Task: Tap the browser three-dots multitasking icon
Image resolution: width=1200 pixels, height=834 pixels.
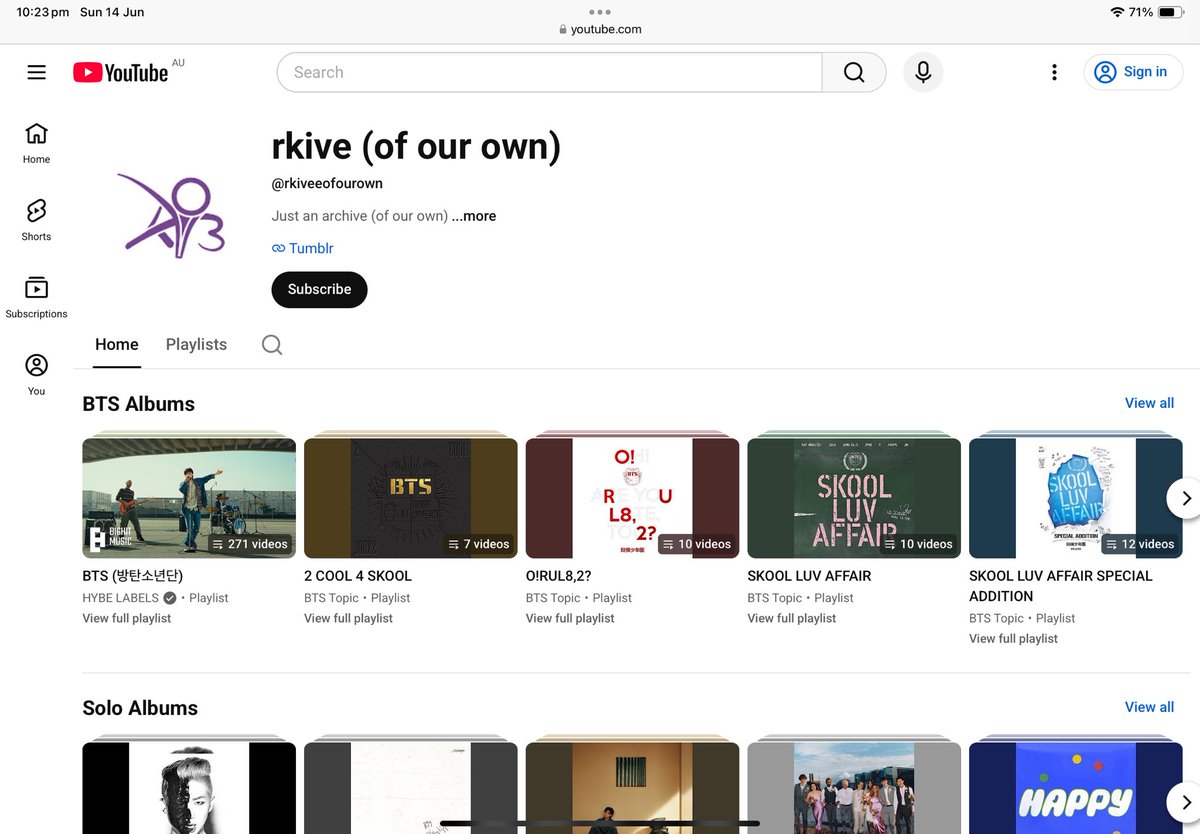Action: tap(600, 12)
